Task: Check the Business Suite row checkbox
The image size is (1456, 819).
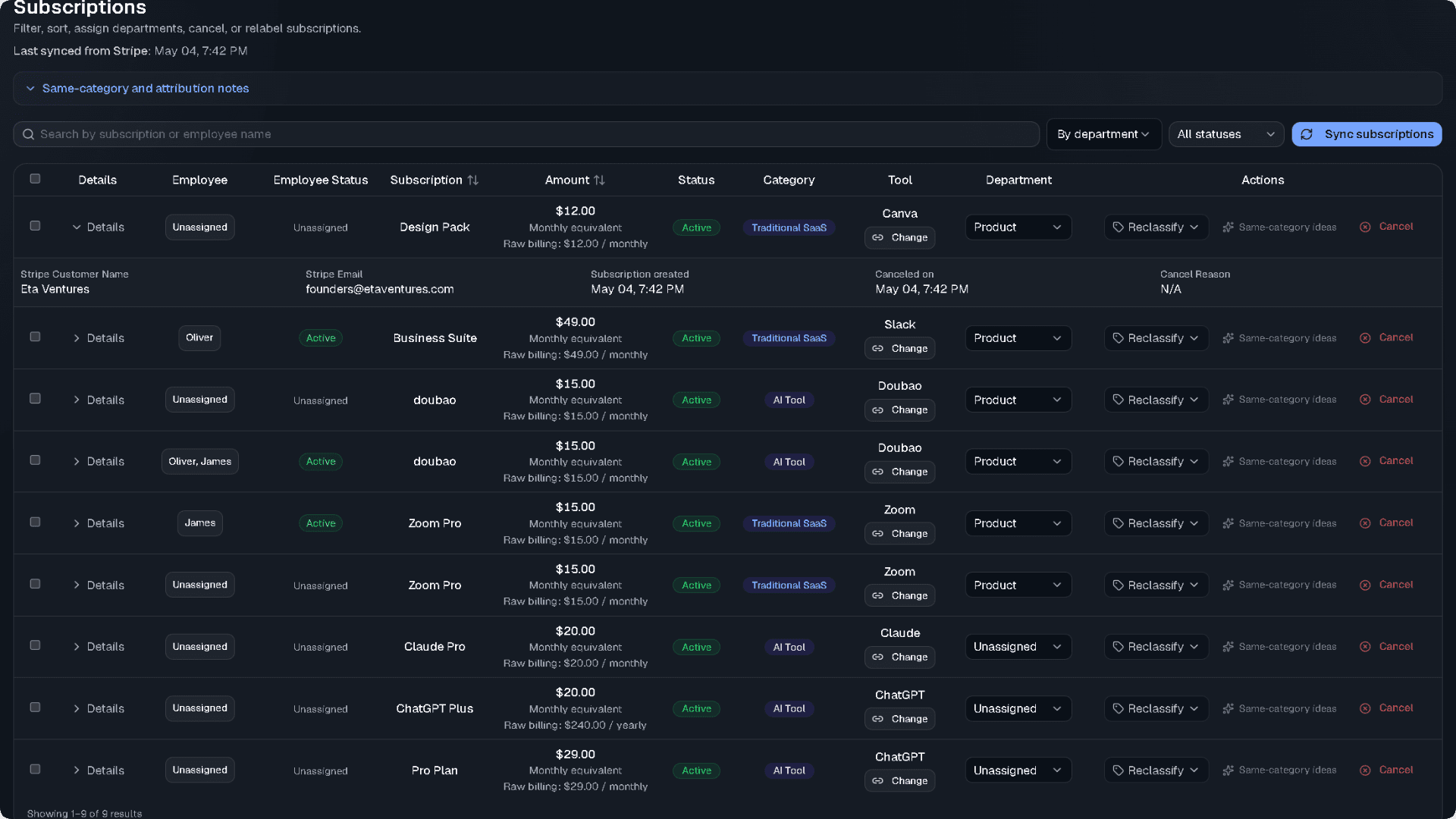Action: [x=35, y=337]
